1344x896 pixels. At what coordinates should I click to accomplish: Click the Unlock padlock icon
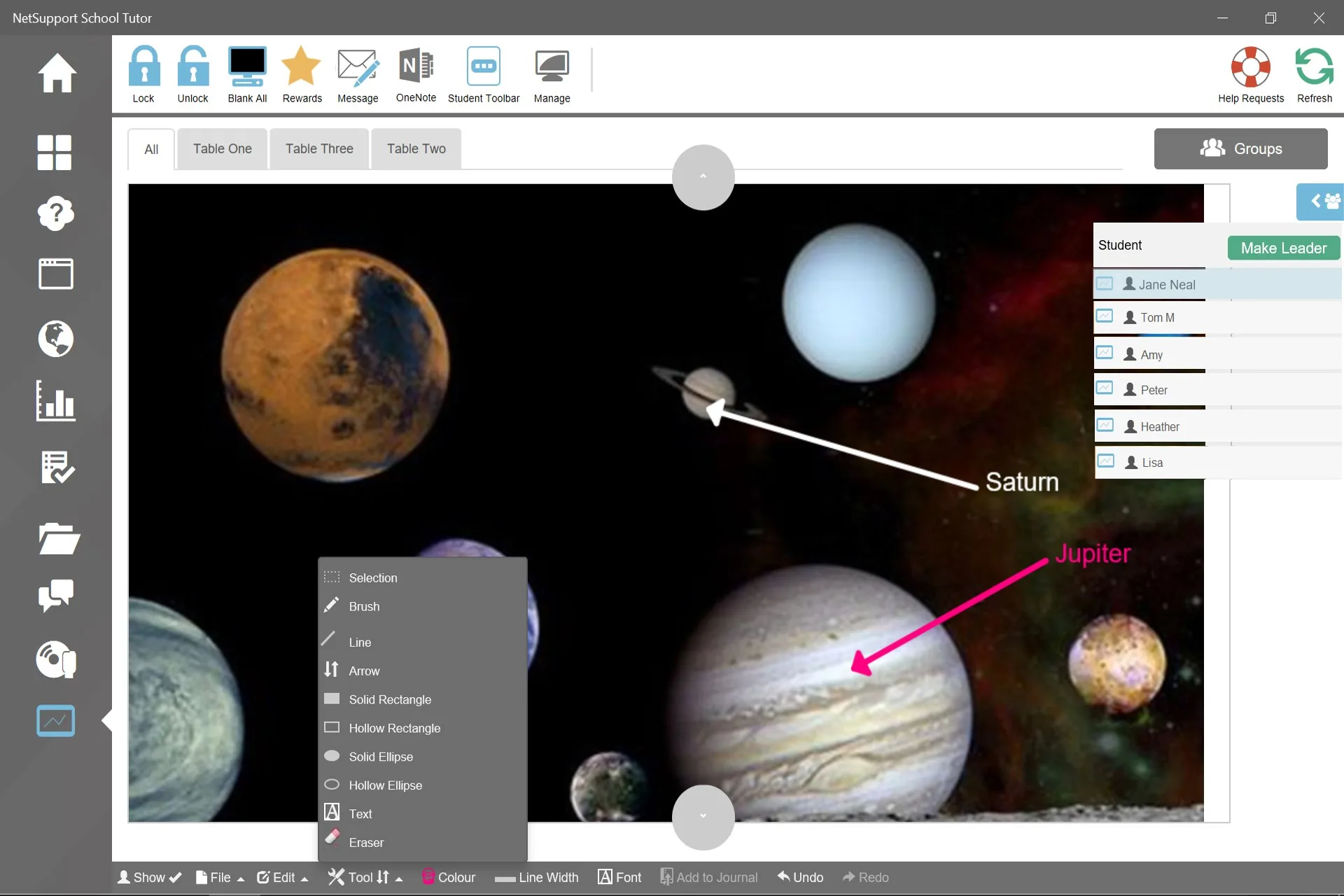(x=193, y=66)
